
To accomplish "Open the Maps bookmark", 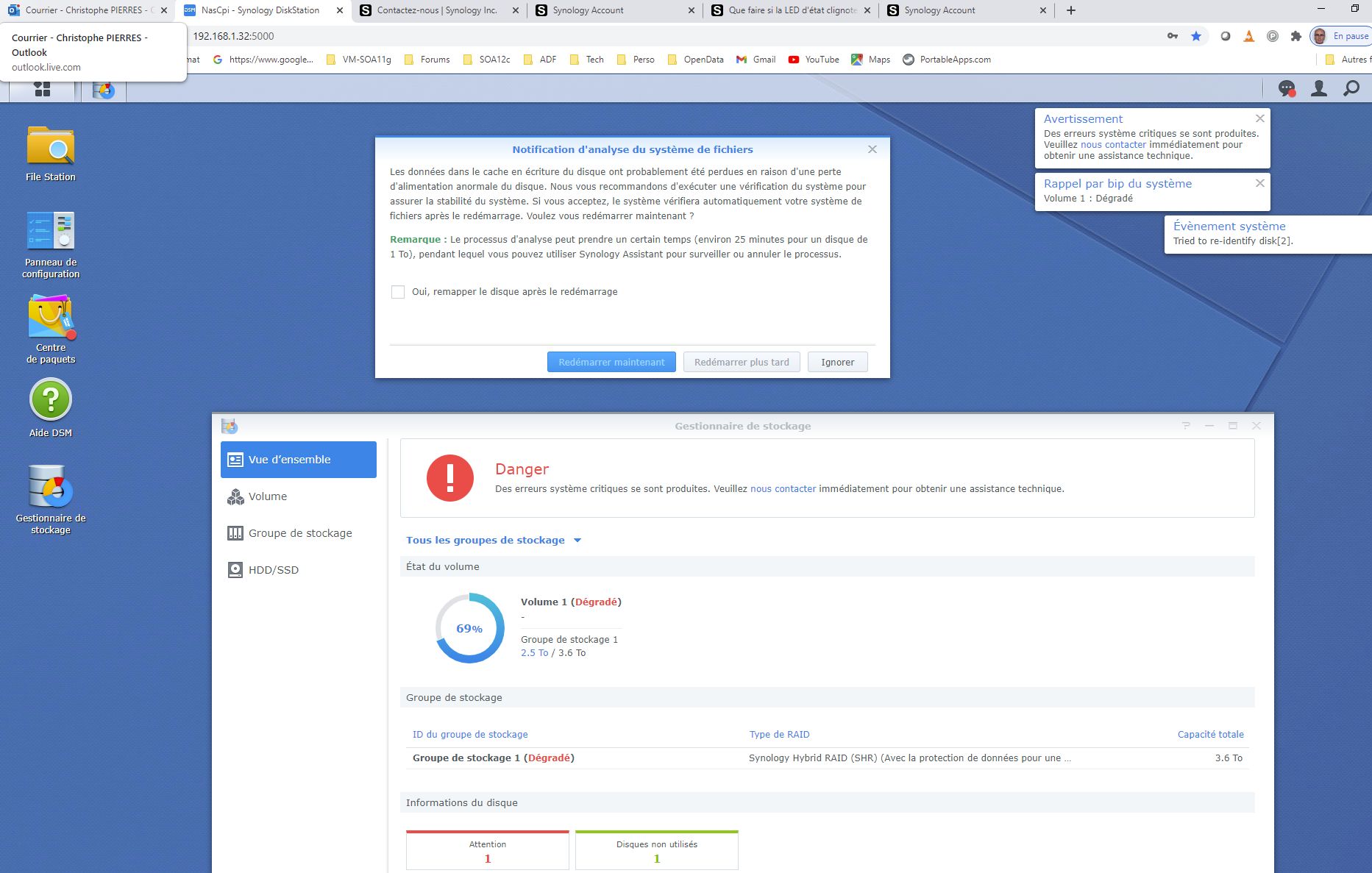I will coord(871,60).
